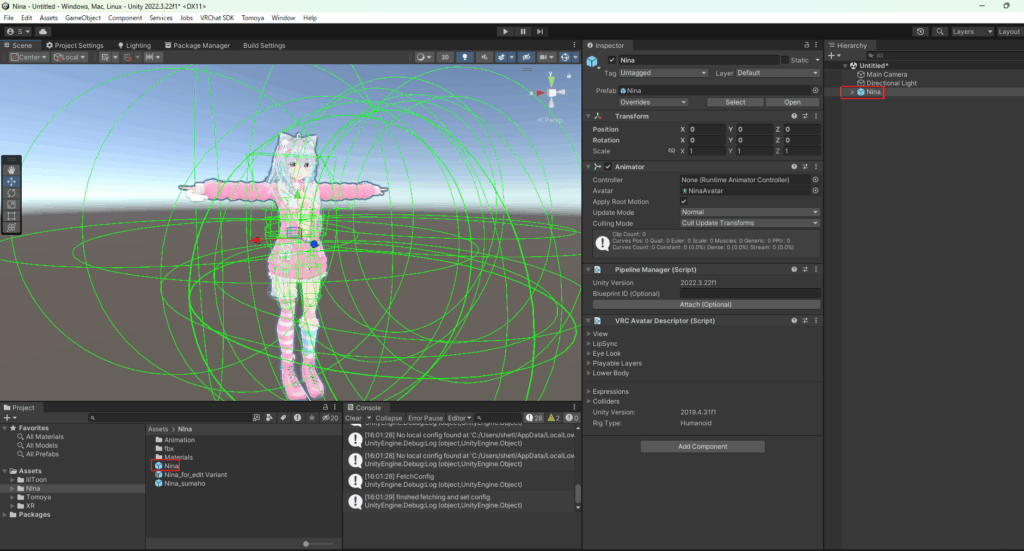Screen dimensions: 1024x551
Task: Open the Tag dropdown showing Untagged
Action: point(663,73)
